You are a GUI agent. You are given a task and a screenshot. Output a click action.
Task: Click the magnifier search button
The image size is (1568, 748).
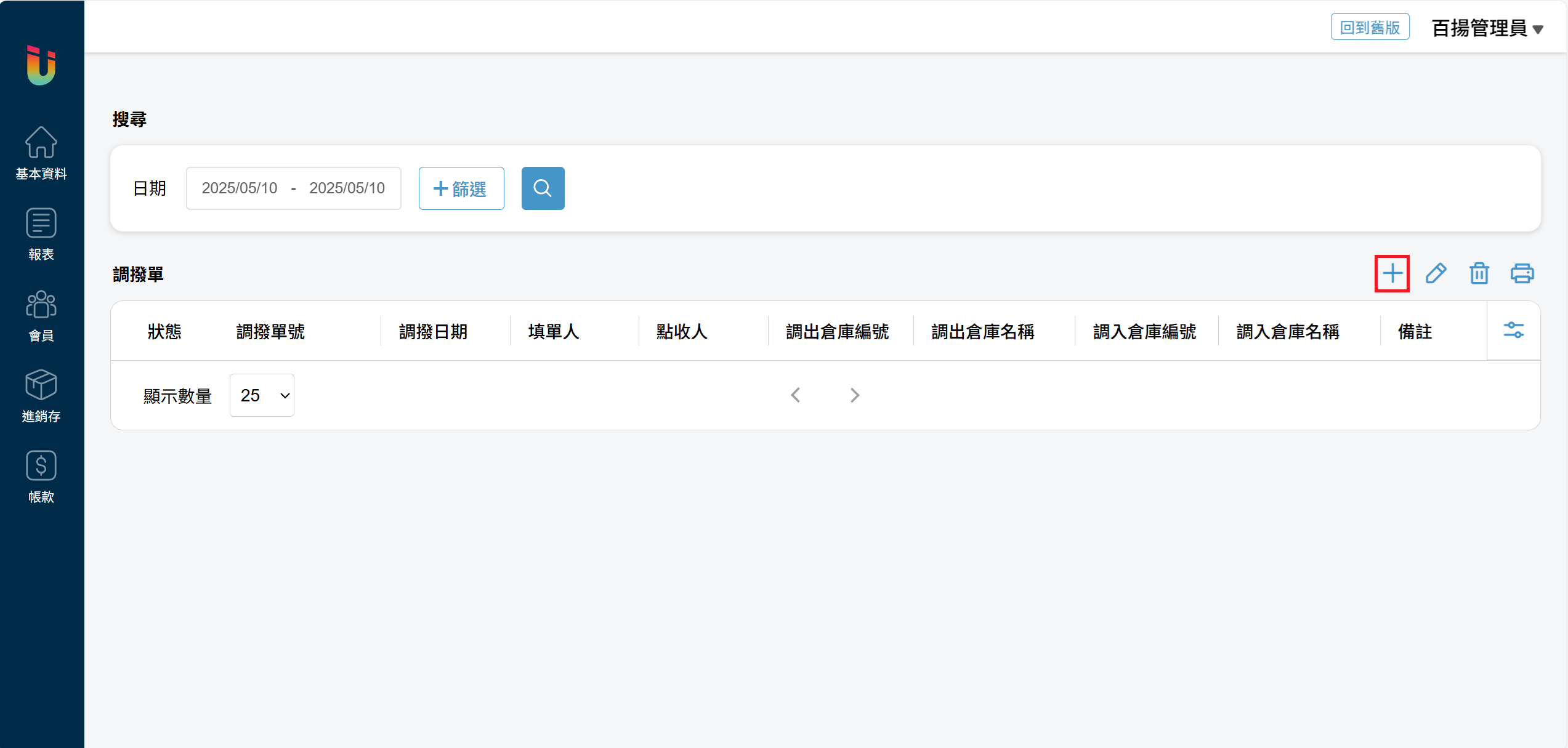[x=543, y=188]
